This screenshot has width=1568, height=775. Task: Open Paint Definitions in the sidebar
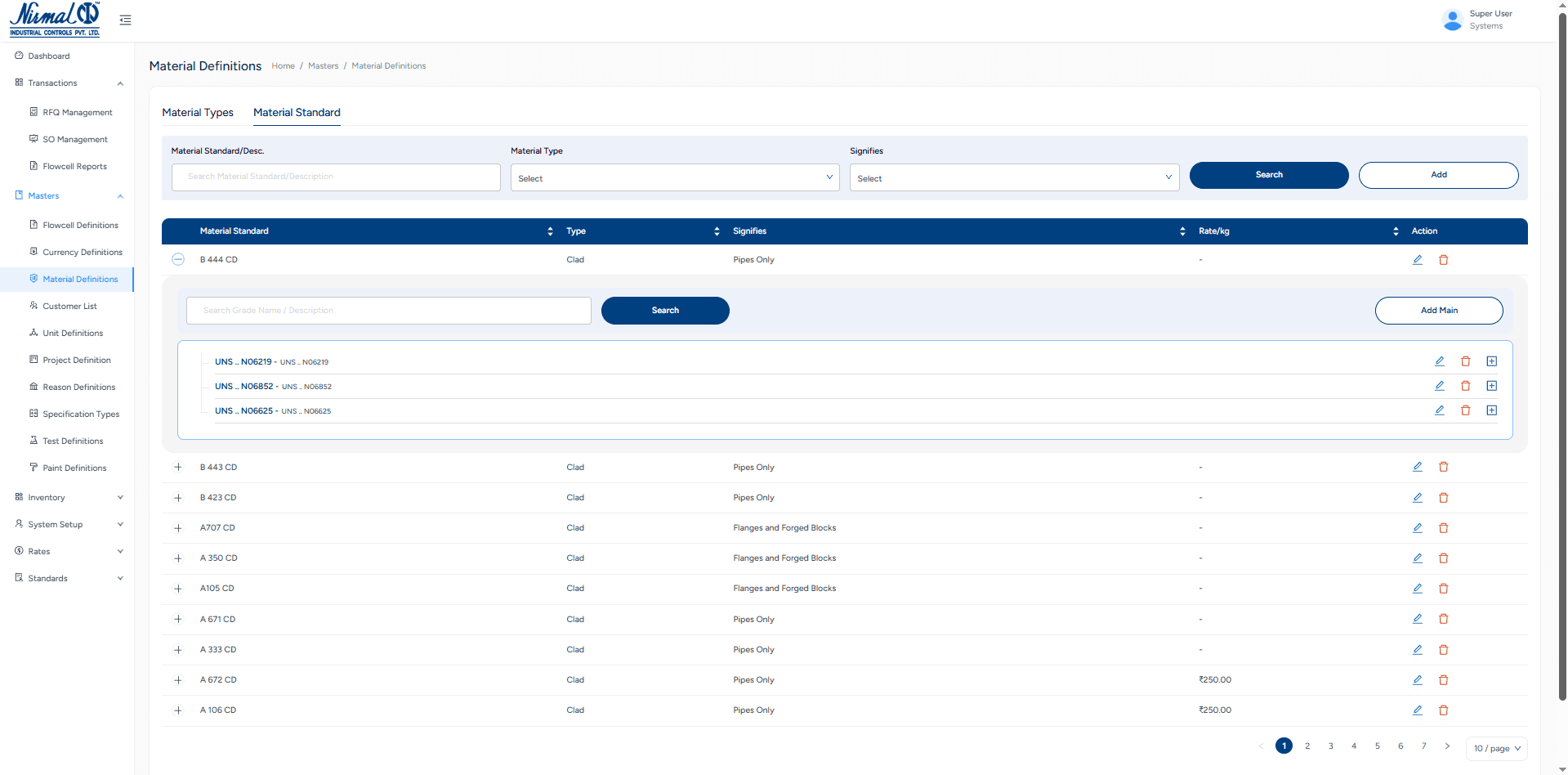(75, 468)
